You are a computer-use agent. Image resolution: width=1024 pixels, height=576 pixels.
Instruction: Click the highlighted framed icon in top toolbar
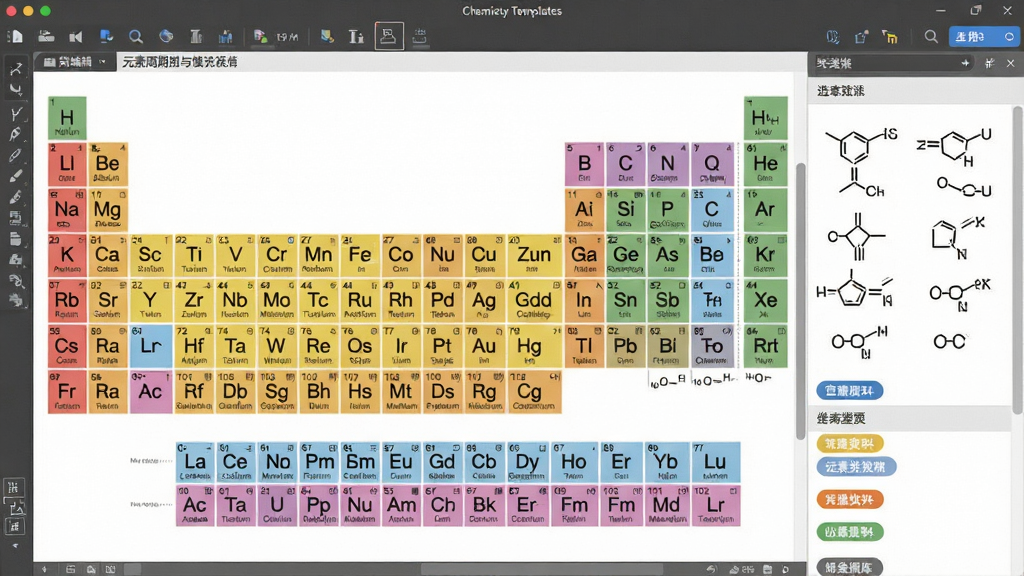[389, 36]
